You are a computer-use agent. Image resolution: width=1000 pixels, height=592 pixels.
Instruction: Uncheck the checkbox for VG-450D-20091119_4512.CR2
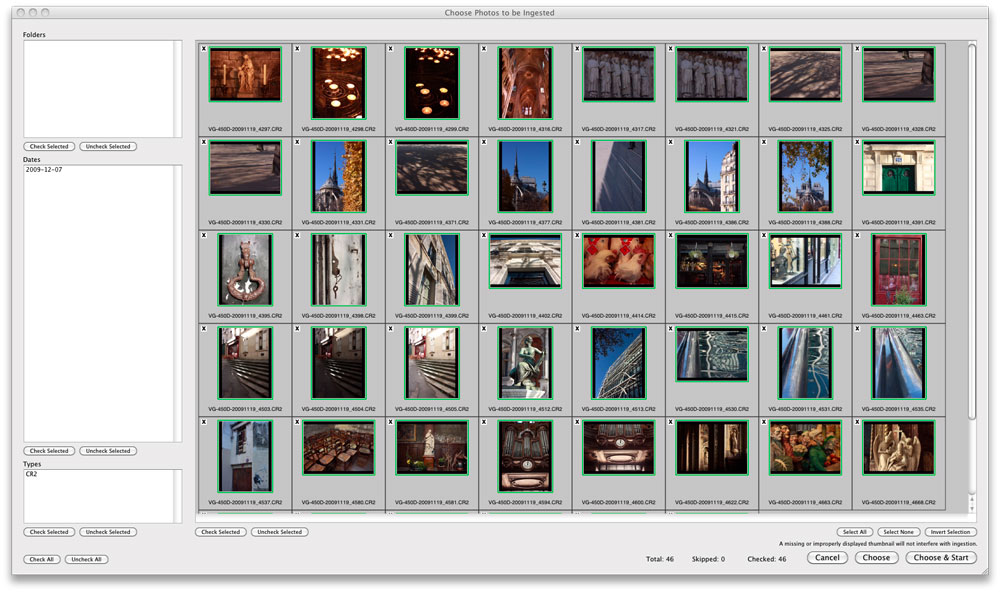pyautogui.click(x=484, y=329)
